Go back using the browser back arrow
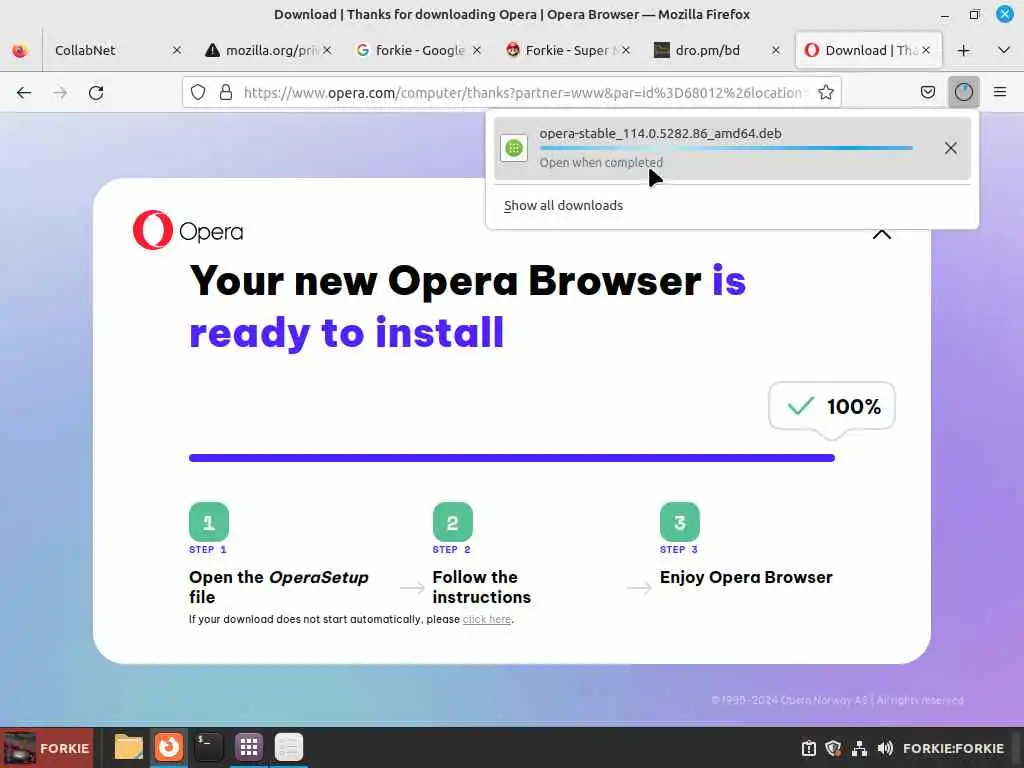Screen dimensions: 1024x768 24,93
